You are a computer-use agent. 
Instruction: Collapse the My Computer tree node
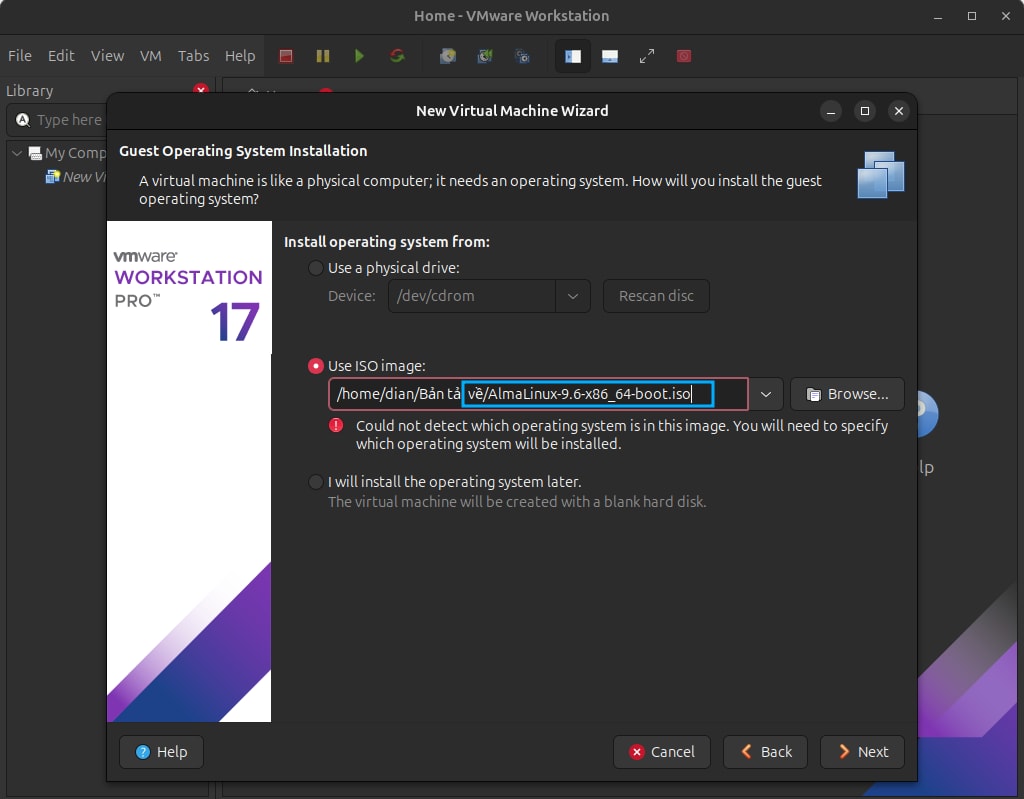click(17, 153)
